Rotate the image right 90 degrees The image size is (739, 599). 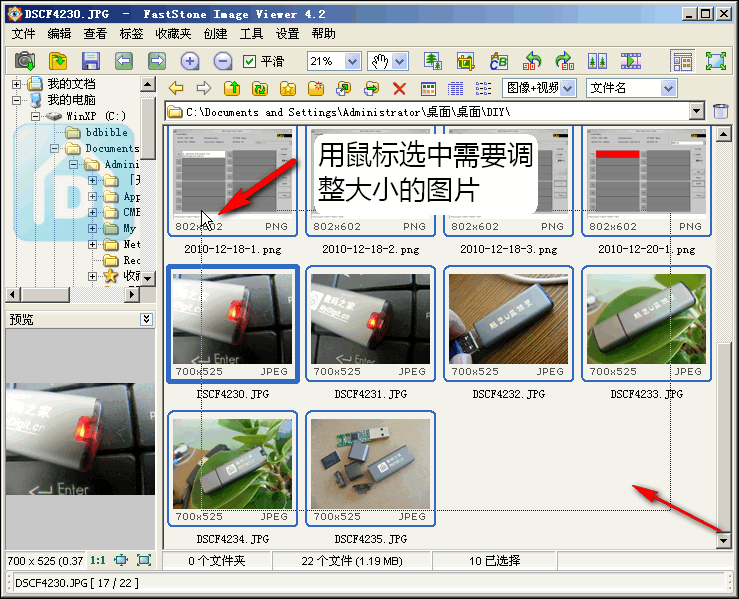click(565, 61)
